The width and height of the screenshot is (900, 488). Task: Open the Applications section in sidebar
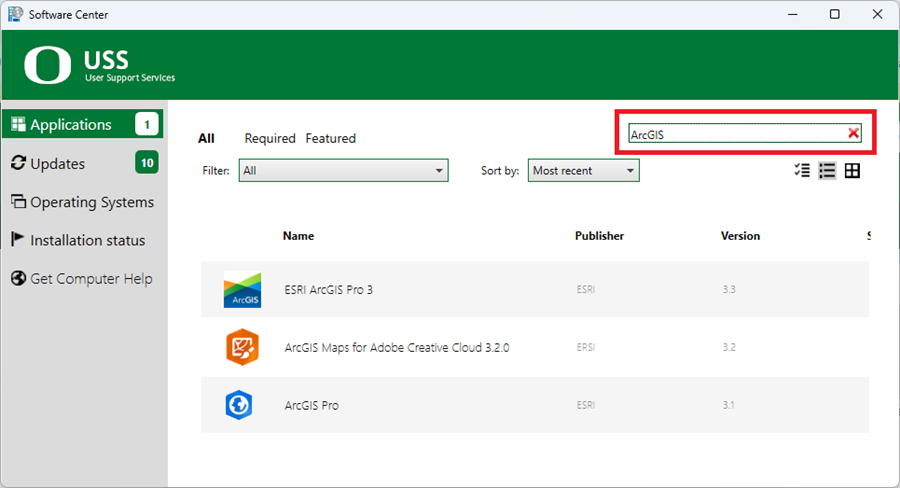point(83,124)
